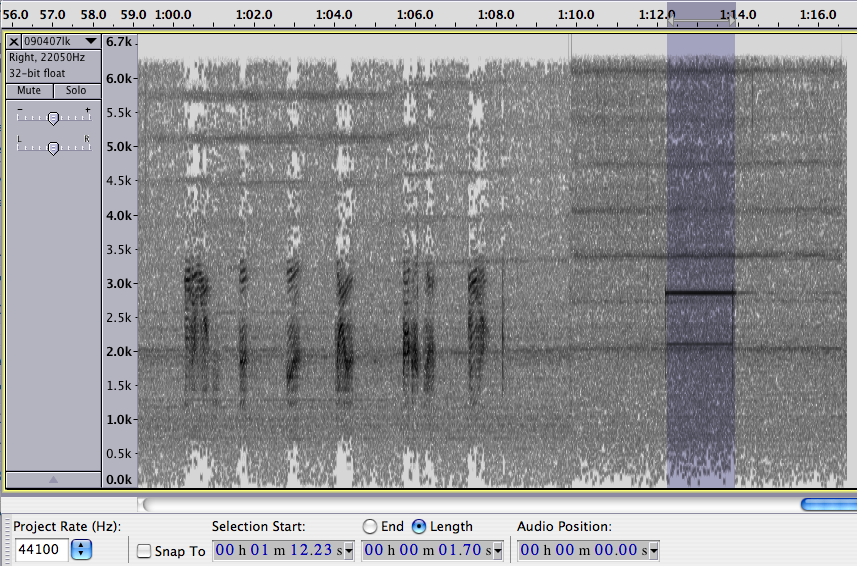The height and width of the screenshot is (566, 857).
Task: Enable the Snap To checkbox
Action: pyautogui.click(x=145, y=551)
